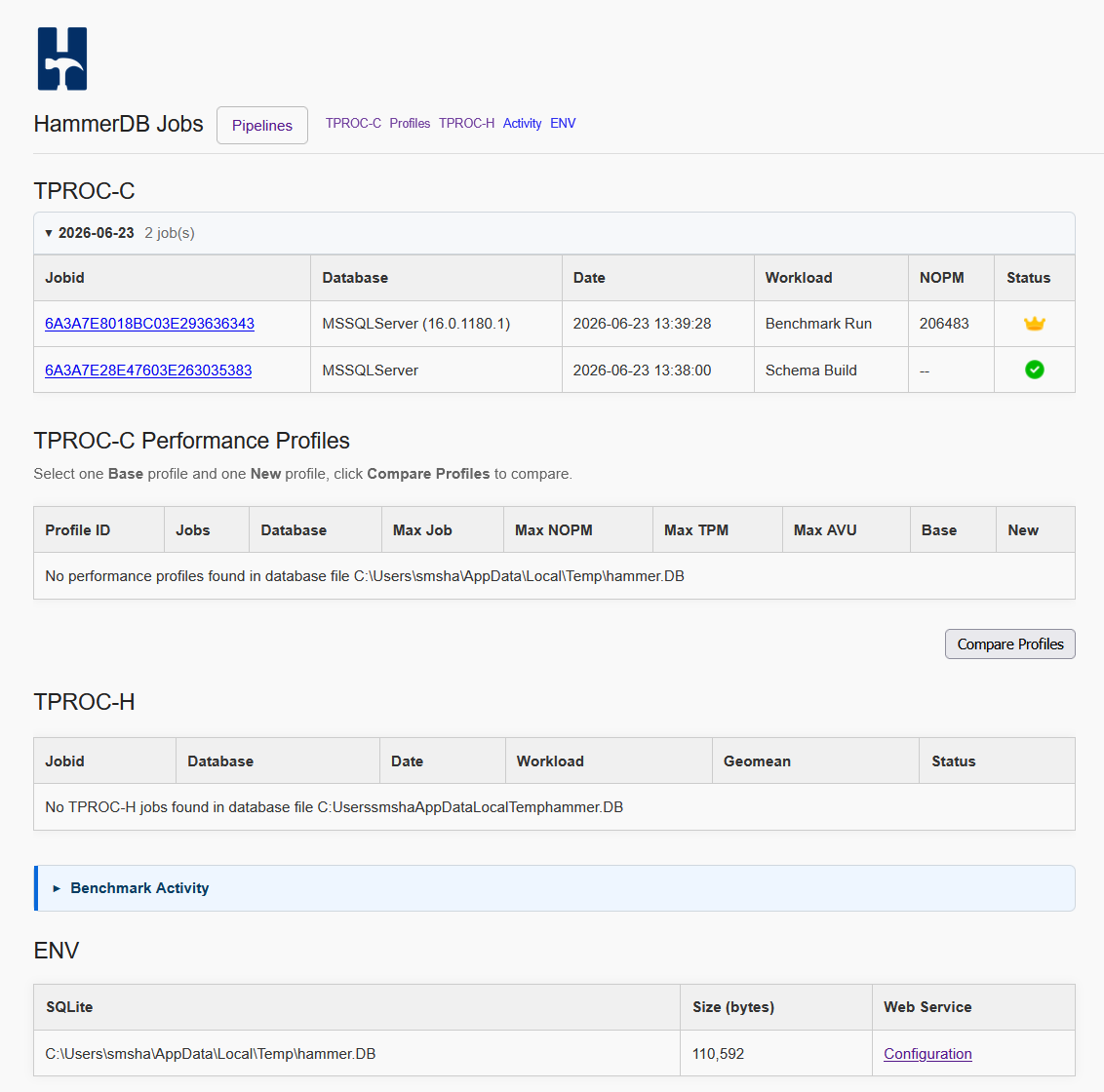Viewport: 1104px width, 1092px height.
Task: Click the No performance profiles found message
Action: tap(365, 576)
